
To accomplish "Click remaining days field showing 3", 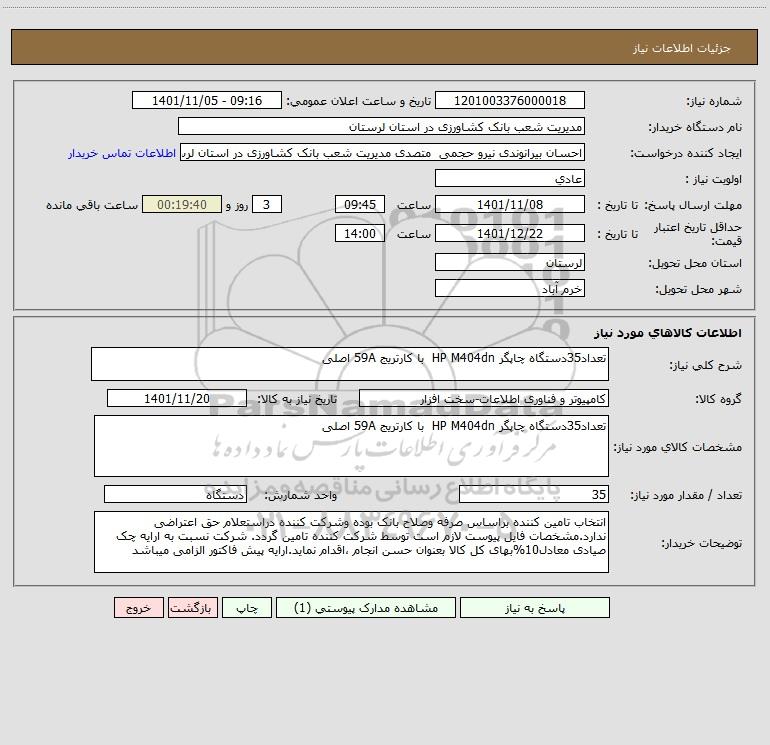I will click(267, 205).
